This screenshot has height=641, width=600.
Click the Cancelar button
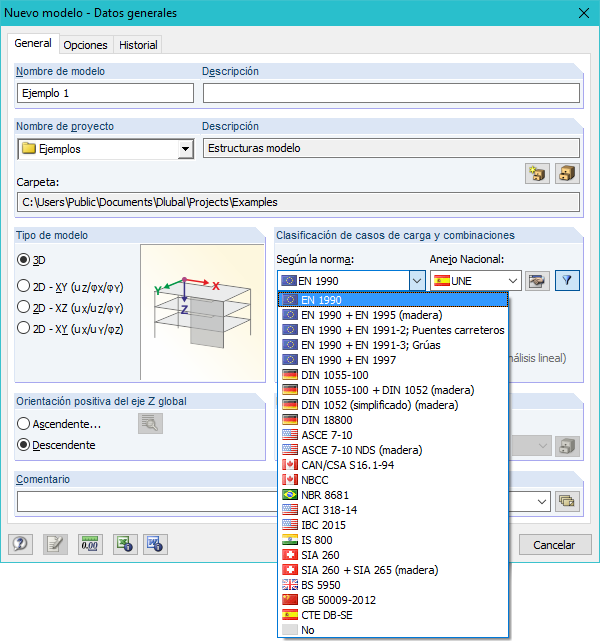[555, 545]
